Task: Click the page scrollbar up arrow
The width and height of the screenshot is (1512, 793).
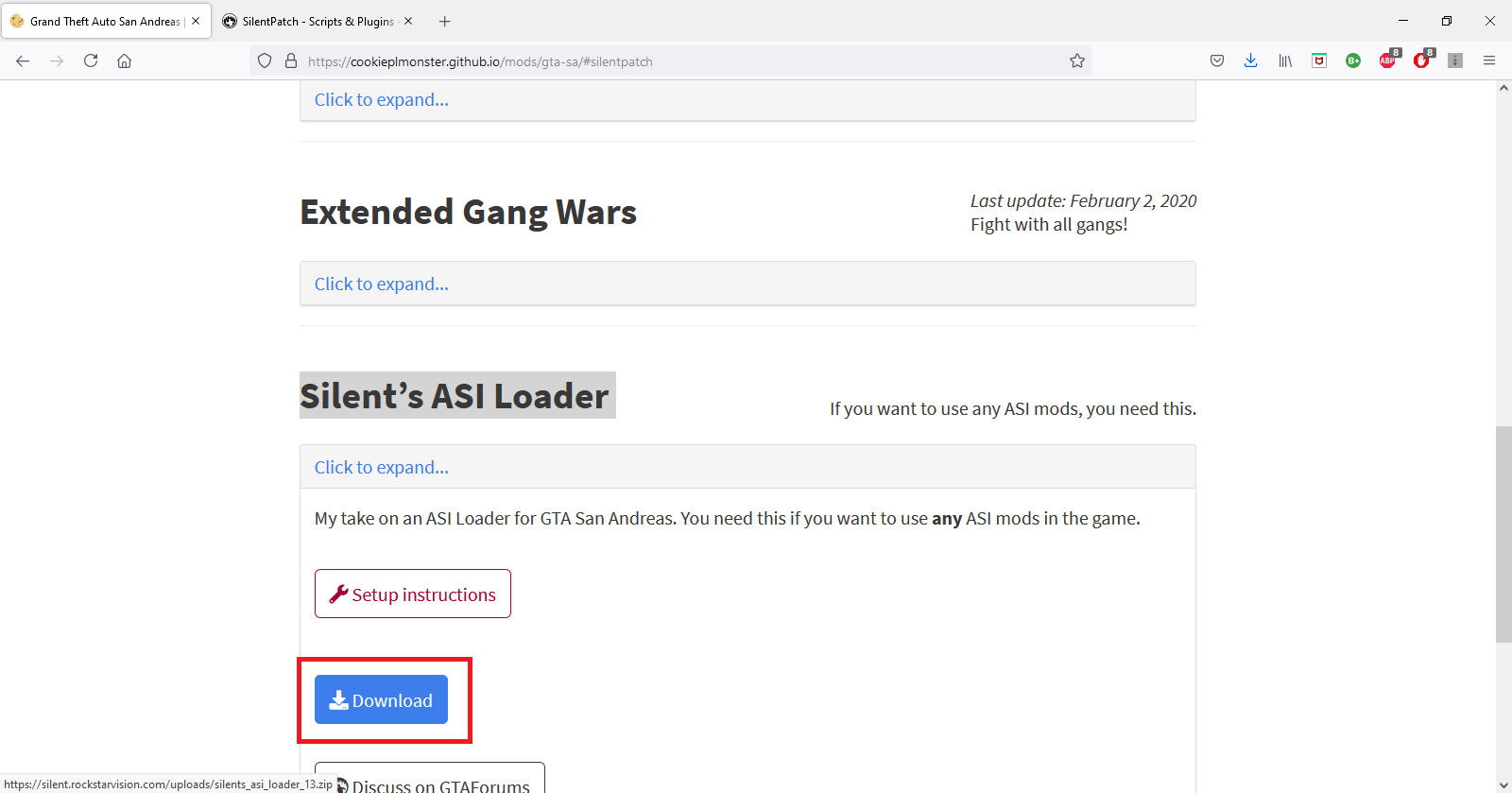Action: click(x=1503, y=88)
